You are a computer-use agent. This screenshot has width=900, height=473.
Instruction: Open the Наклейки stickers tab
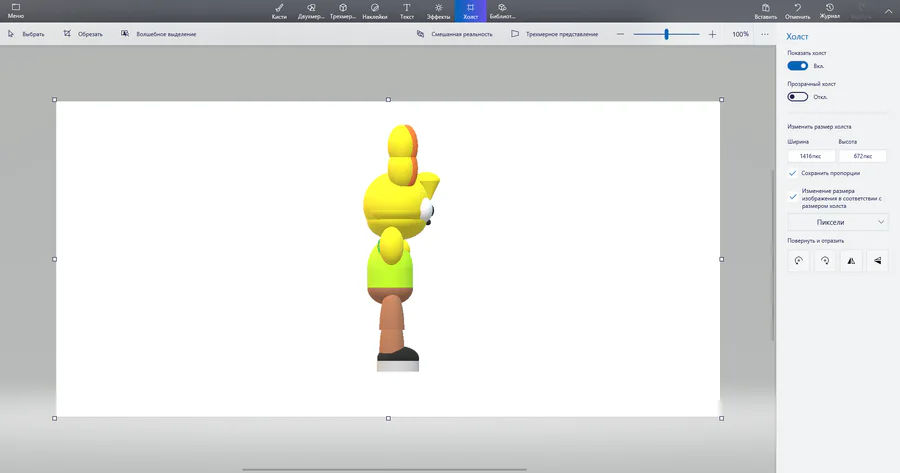(375, 11)
